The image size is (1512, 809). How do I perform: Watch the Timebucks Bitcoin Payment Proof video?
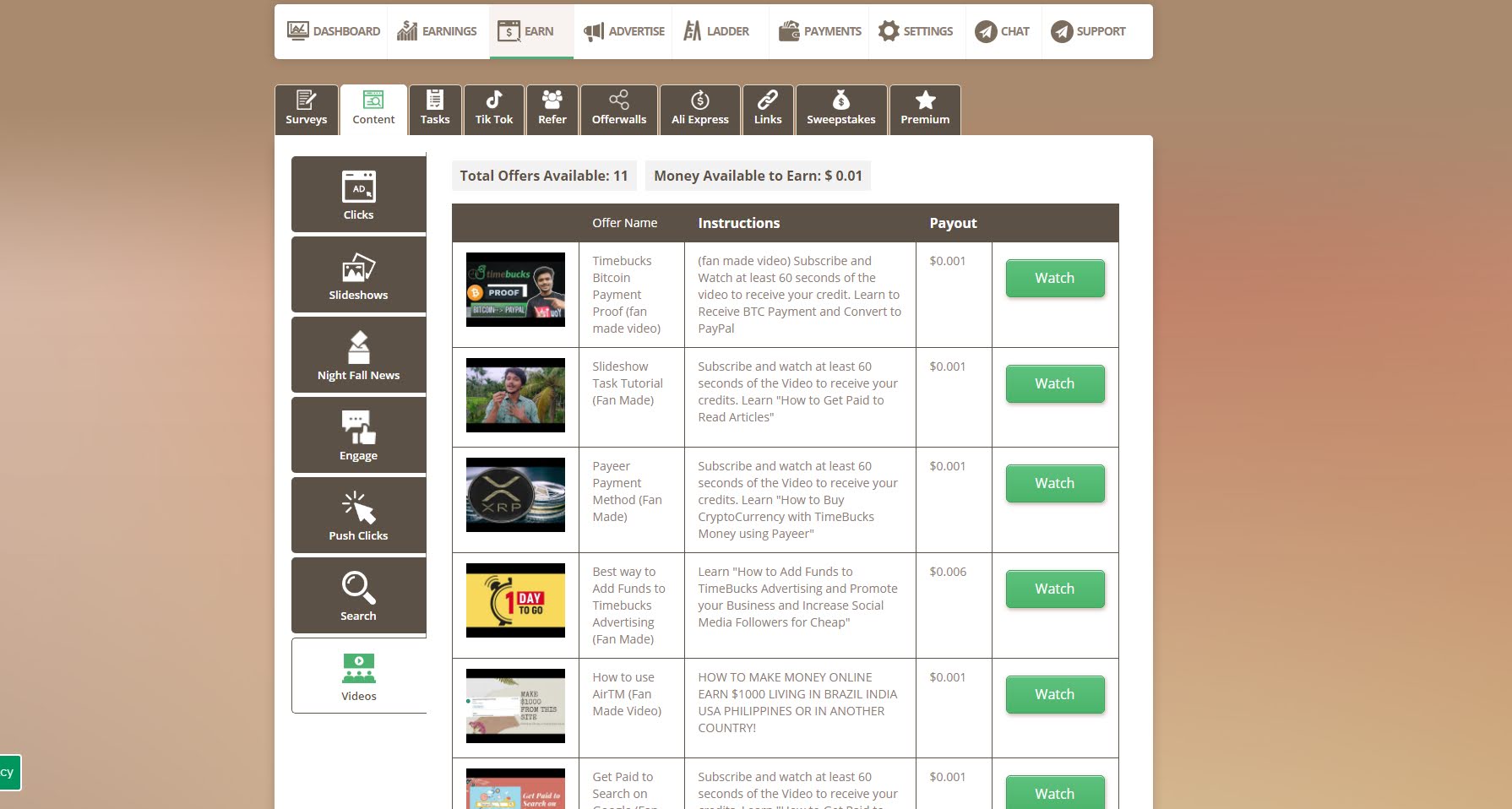(x=1055, y=278)
